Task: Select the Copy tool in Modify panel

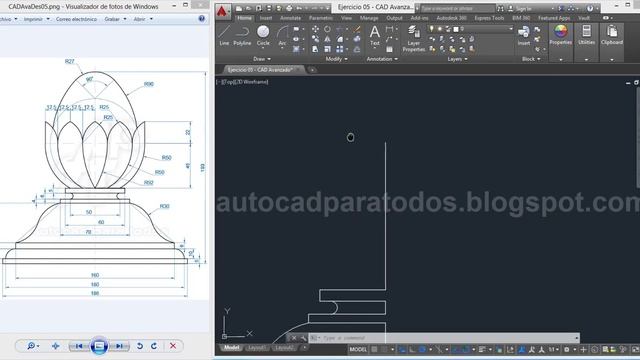Action: (315, 39)
